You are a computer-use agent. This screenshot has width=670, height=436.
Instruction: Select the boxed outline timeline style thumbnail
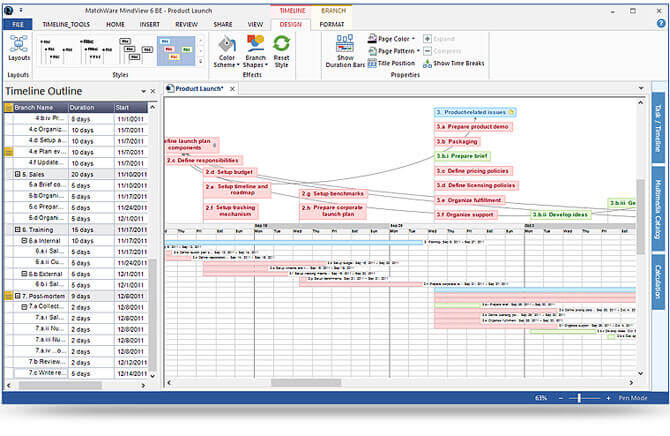[x=136, y=51]
